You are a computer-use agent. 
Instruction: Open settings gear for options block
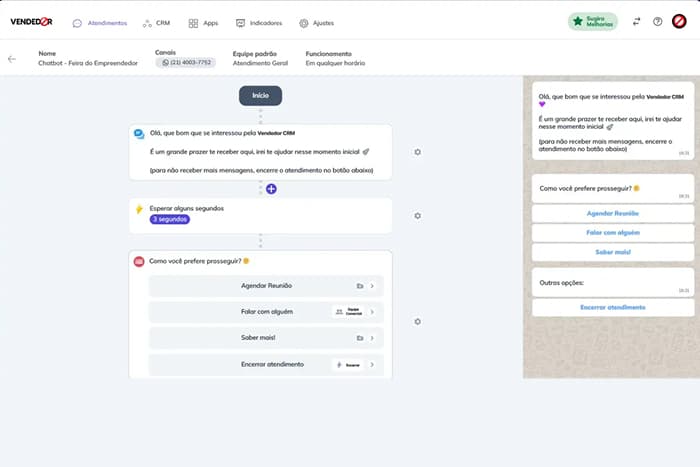pyautogui.click(x=417, y=321)
